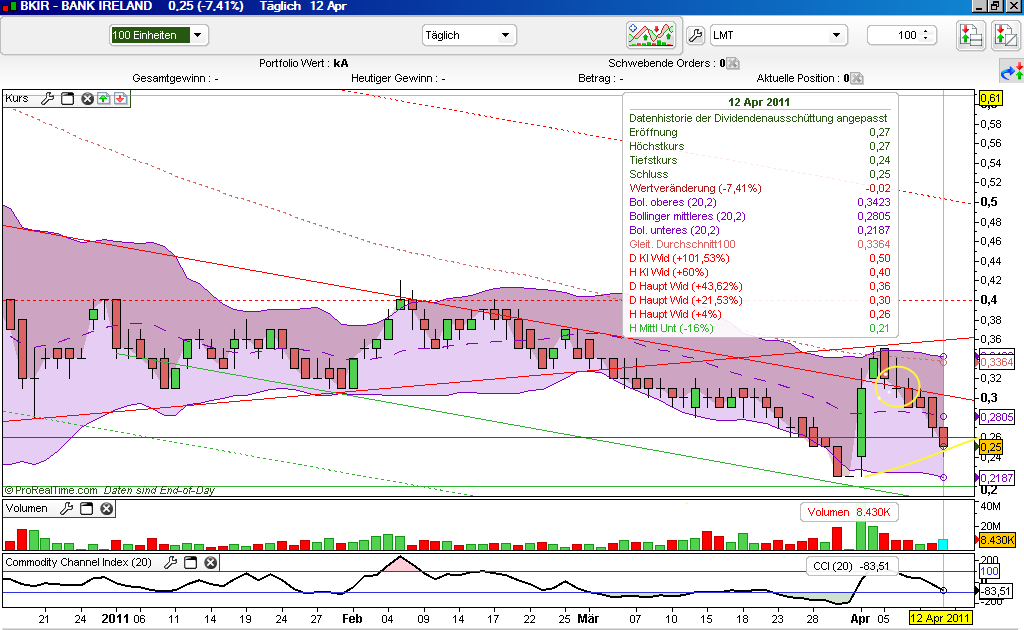Cancel pending orders via Schwebende Orders X

coord(733,63)
